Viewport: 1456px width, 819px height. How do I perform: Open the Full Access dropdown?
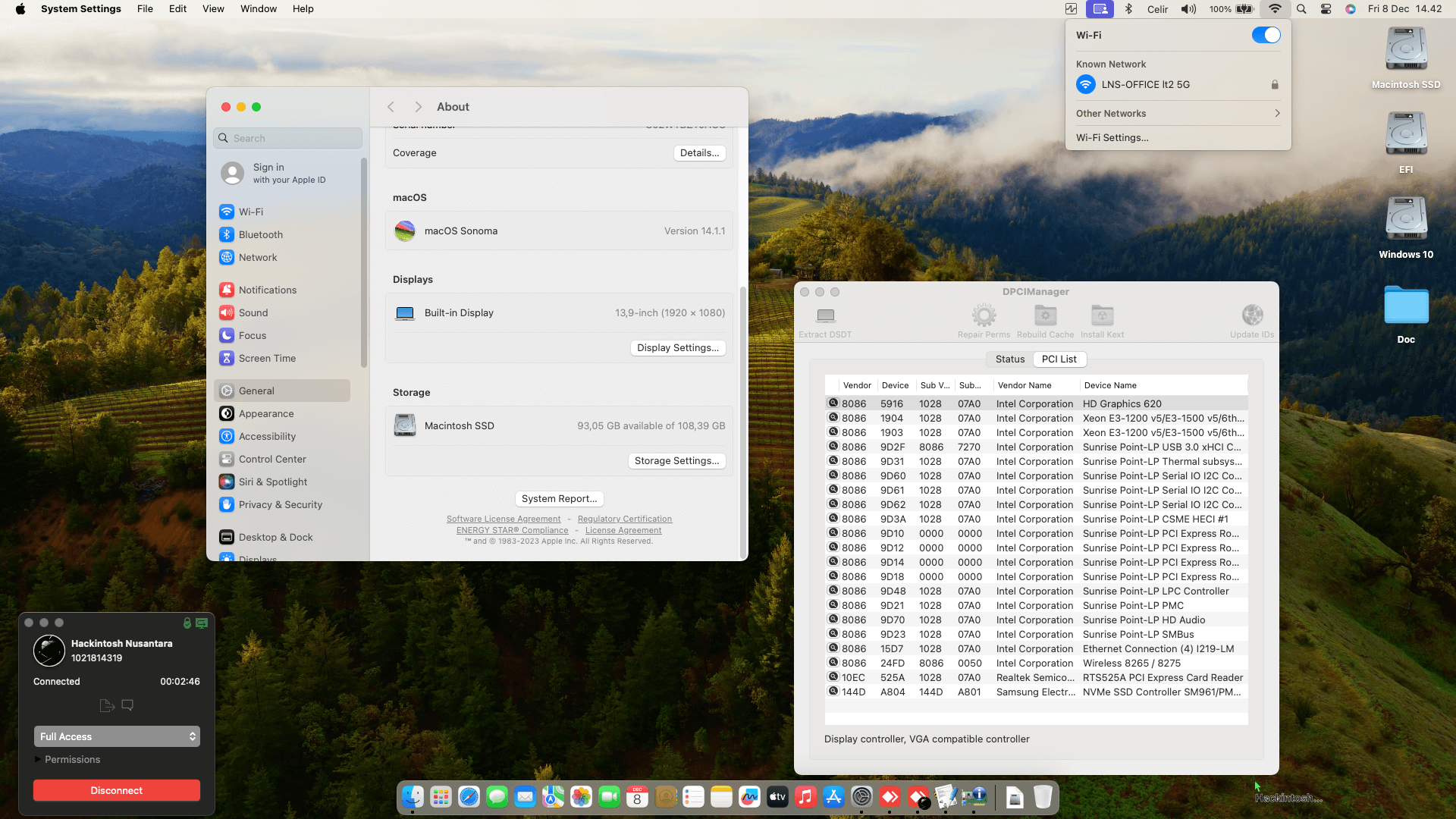point(117,737)
